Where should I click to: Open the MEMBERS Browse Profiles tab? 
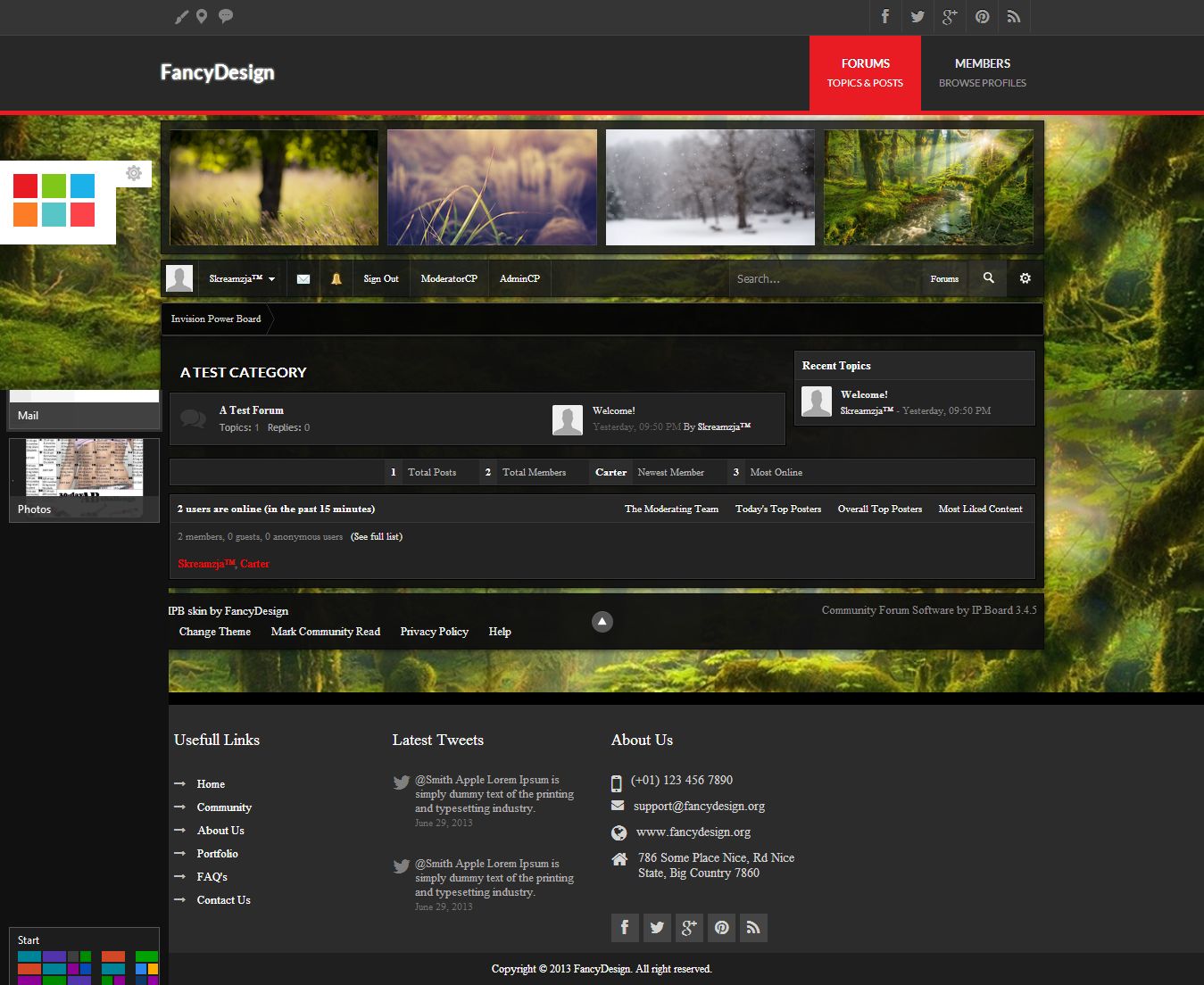[982, 73]
